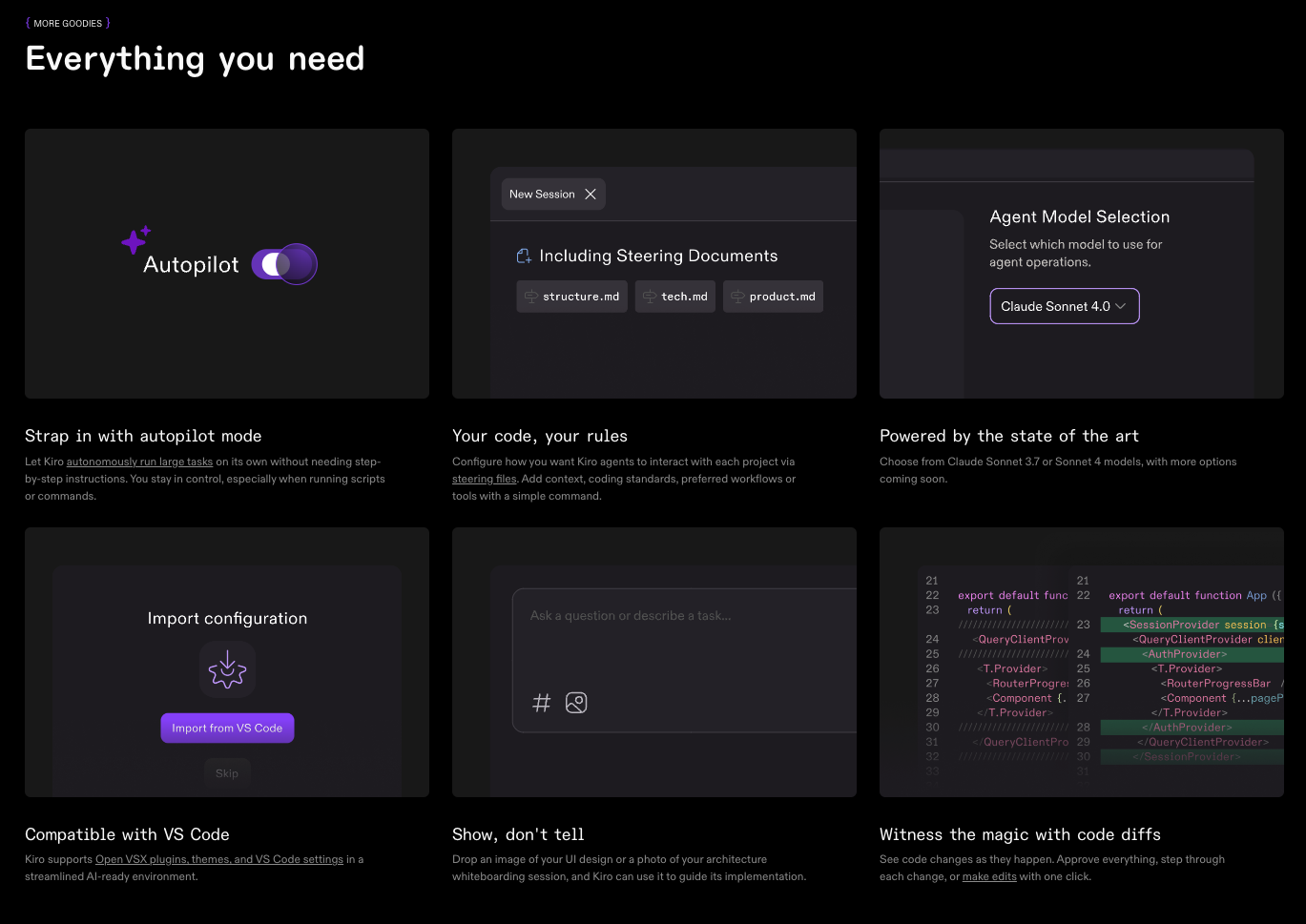The width and height of the screenshot is (1306, 924).
Task: Click the hash context icon
Action: (542, 703)
